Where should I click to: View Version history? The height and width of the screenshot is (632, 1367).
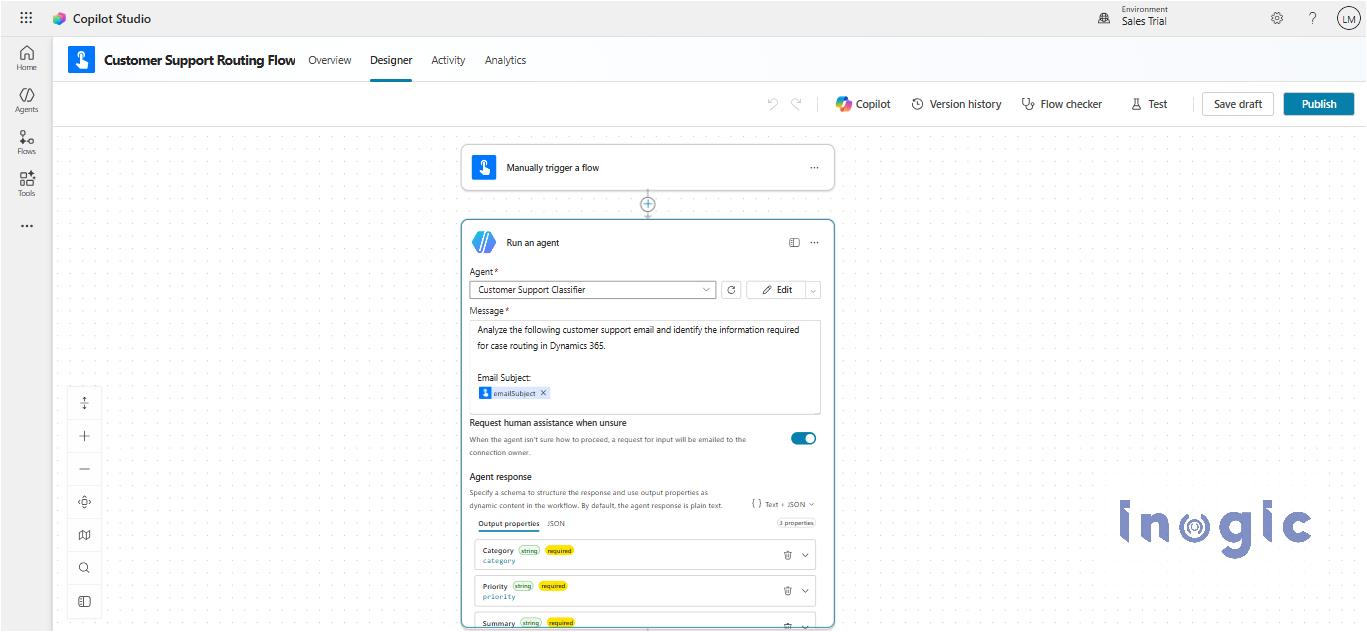click(x=956, y=104)
